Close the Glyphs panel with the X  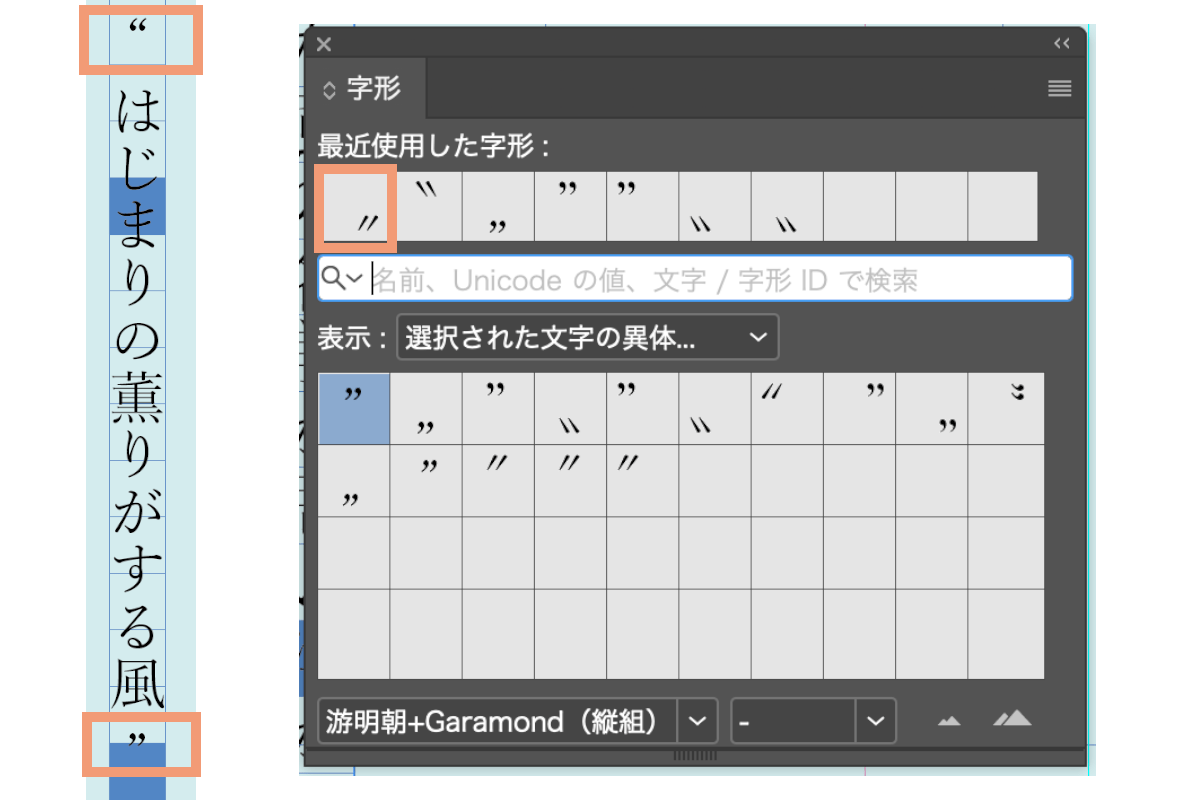click(x=323, y=44)
